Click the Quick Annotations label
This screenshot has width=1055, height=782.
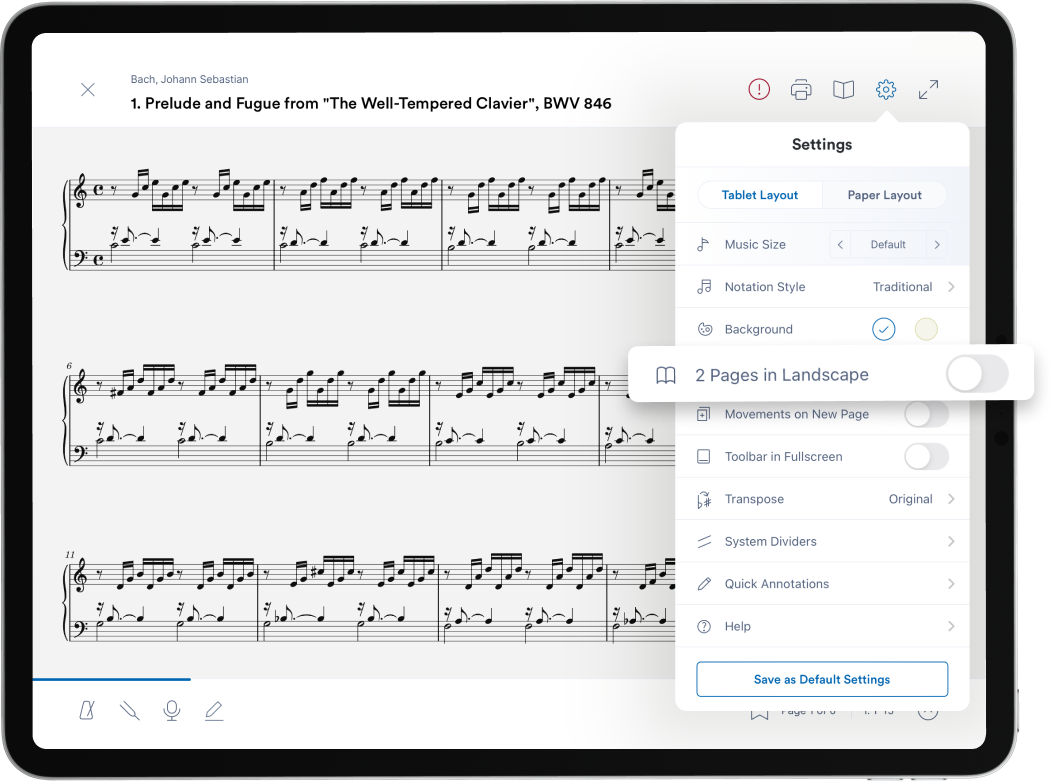776,584
